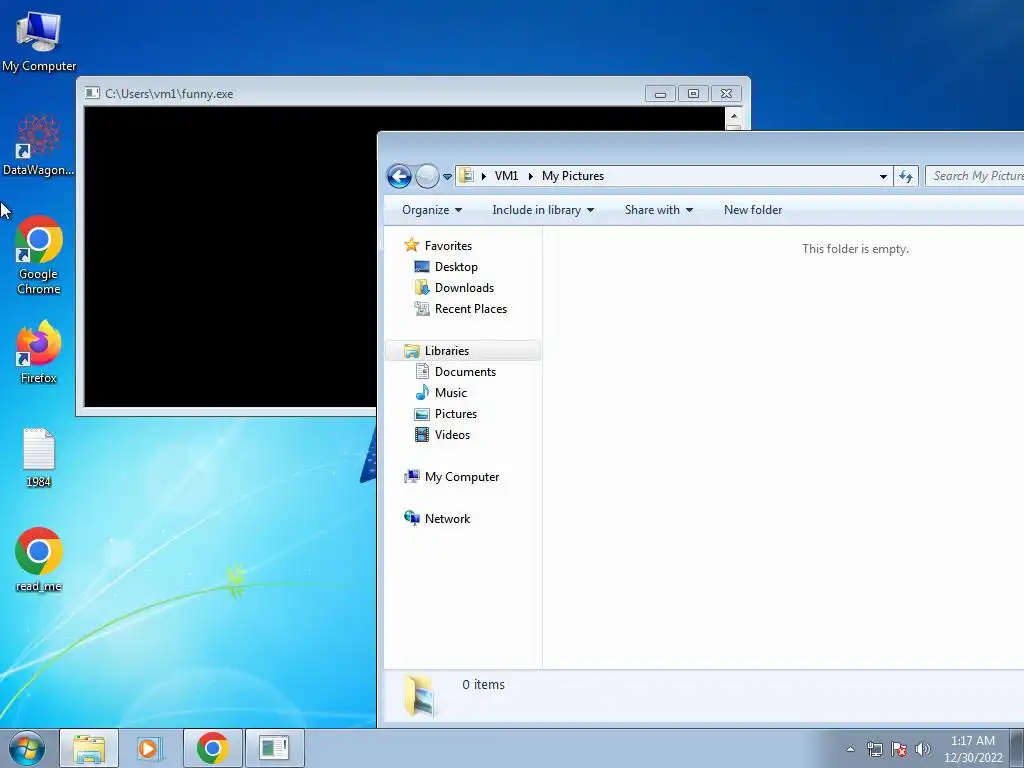1024x768 pixels.
Task: Open Windows Media Player from taskbar
Action: tap(151, 748)
